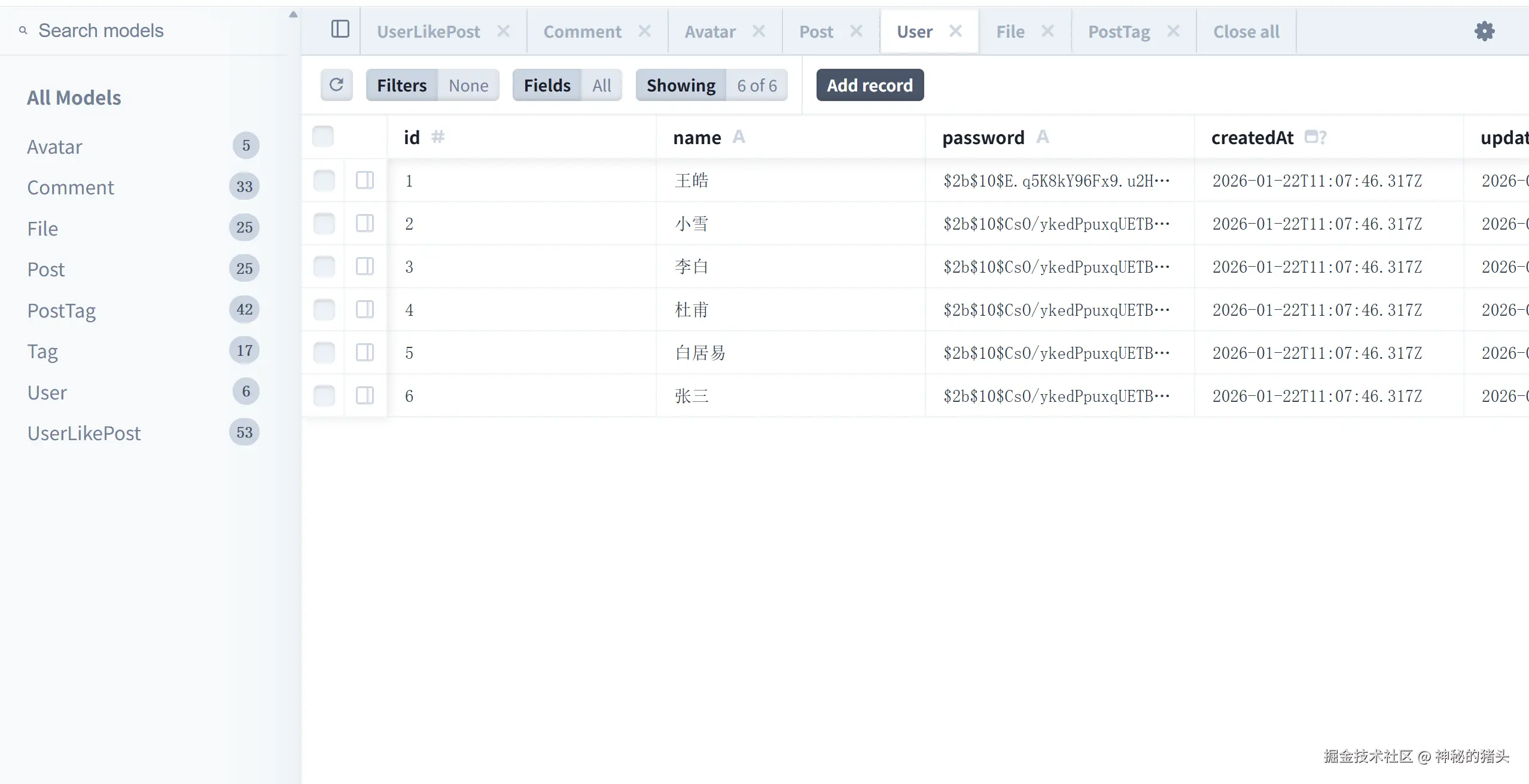Open the Filters None dropdown
Image resolution: width=1529 pixels, height=784 pixels.
[432, 86]
